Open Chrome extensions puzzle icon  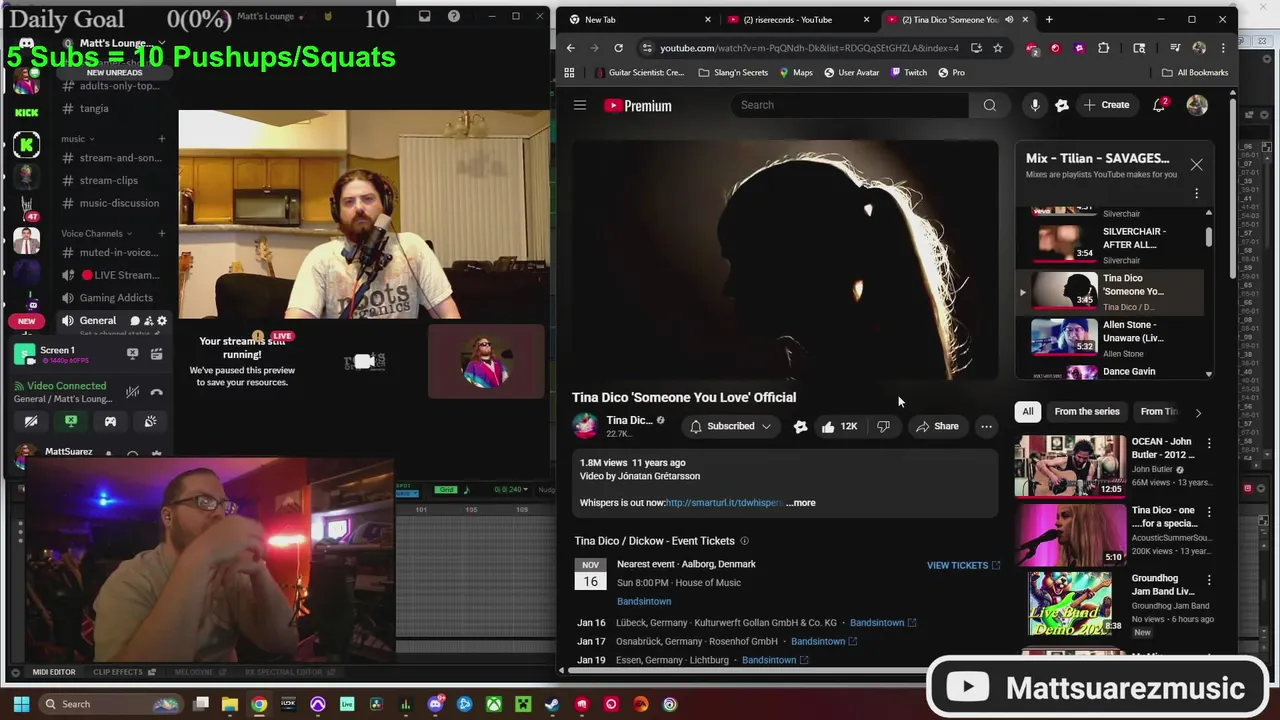click(1104, 48)
